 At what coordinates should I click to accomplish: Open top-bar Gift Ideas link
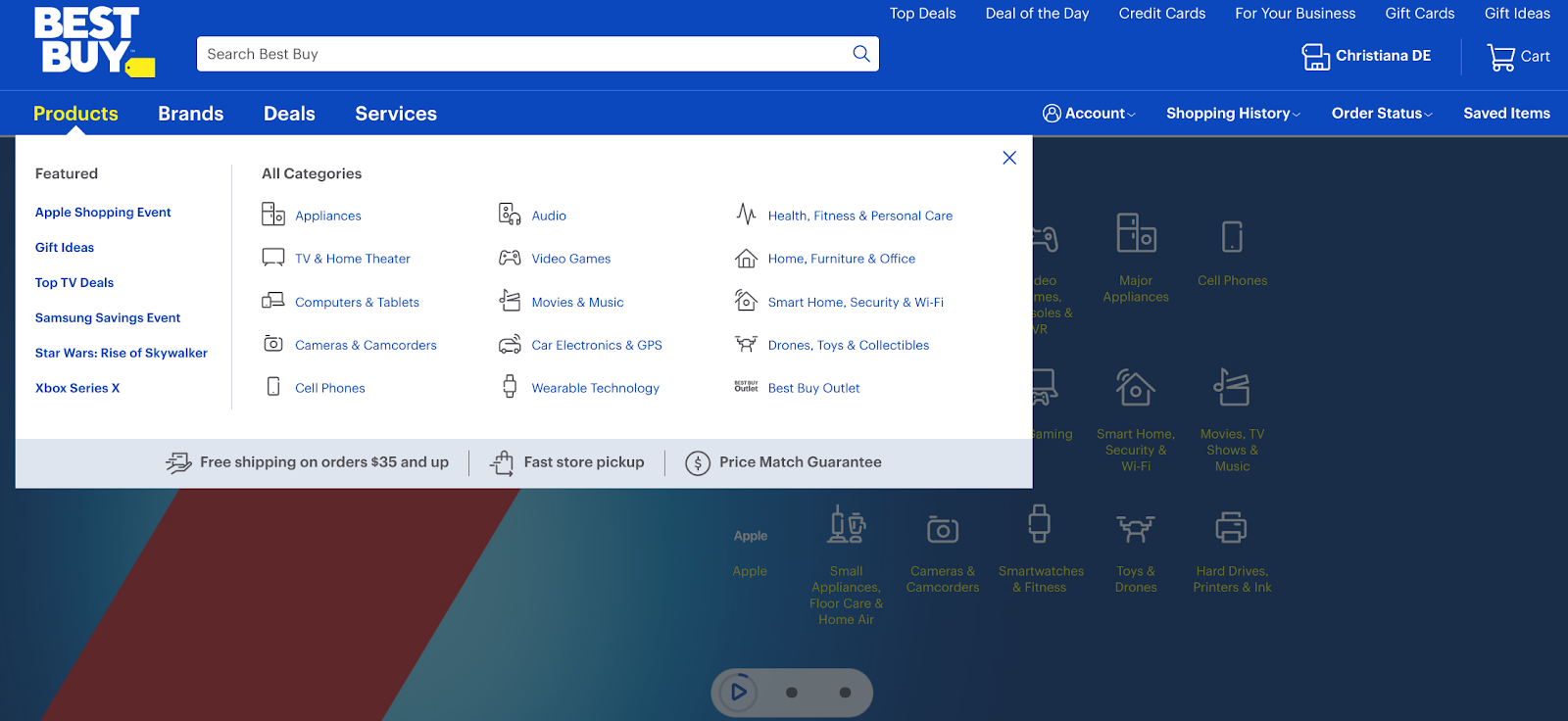click(x=1517, y=14)
